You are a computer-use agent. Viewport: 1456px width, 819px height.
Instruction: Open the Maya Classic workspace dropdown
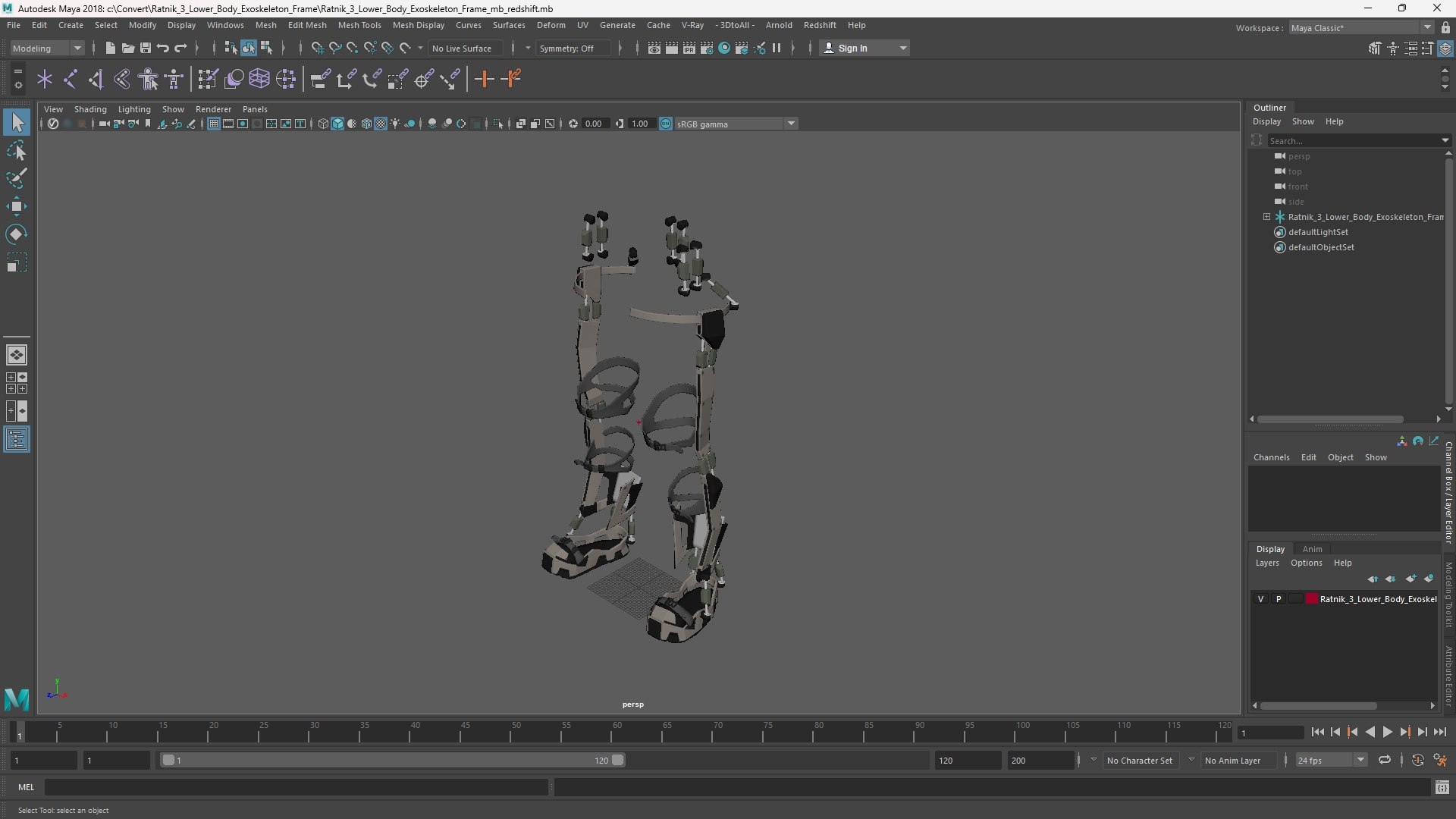pos(1361,27)
